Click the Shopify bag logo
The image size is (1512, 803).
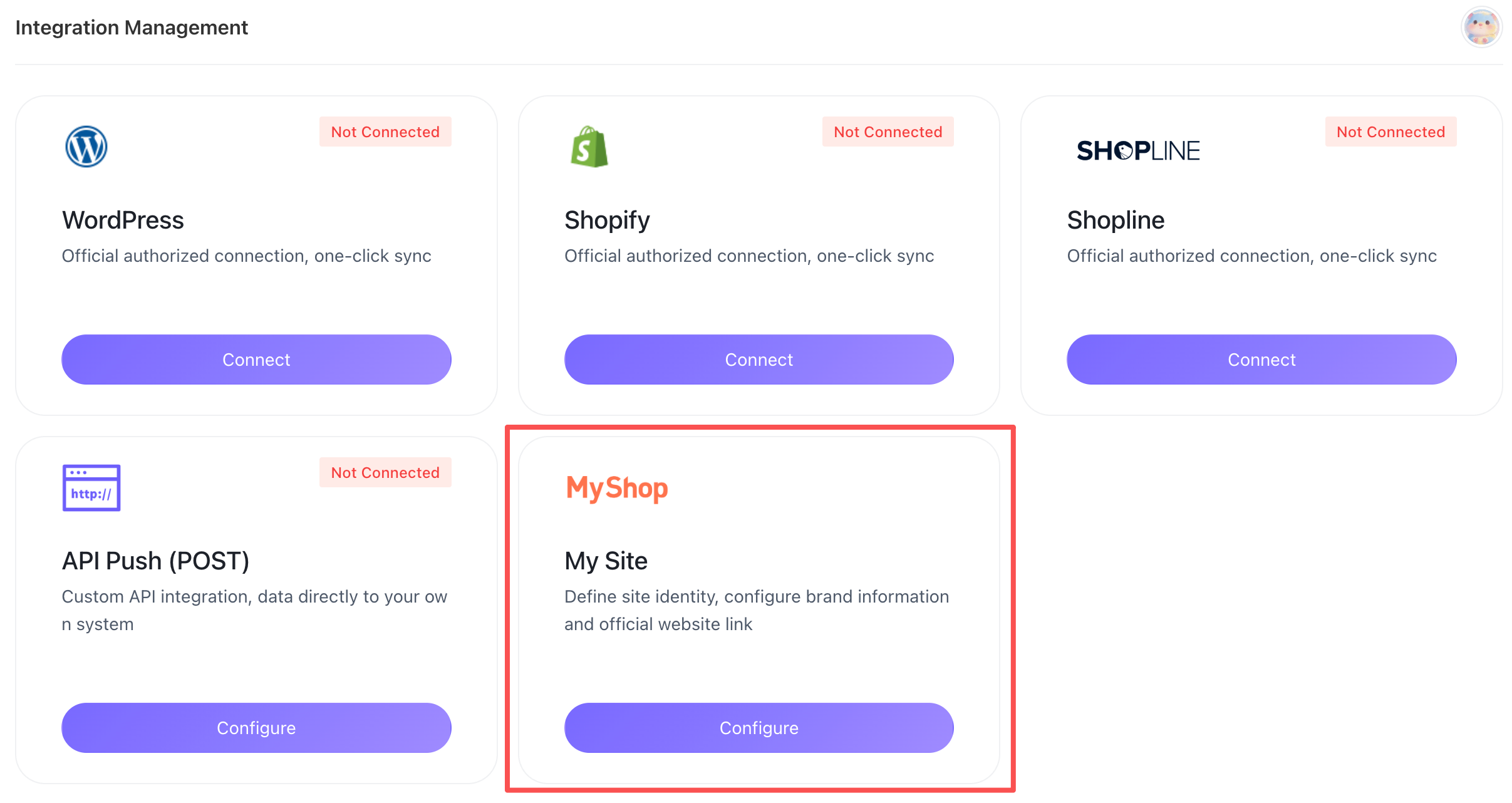(589, 147)
